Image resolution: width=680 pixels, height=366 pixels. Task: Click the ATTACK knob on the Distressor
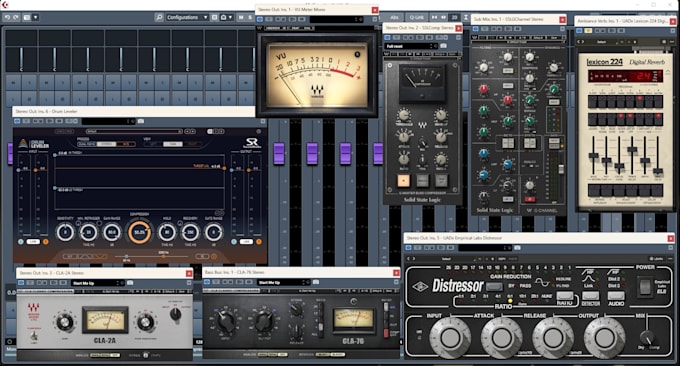(501, 338)
